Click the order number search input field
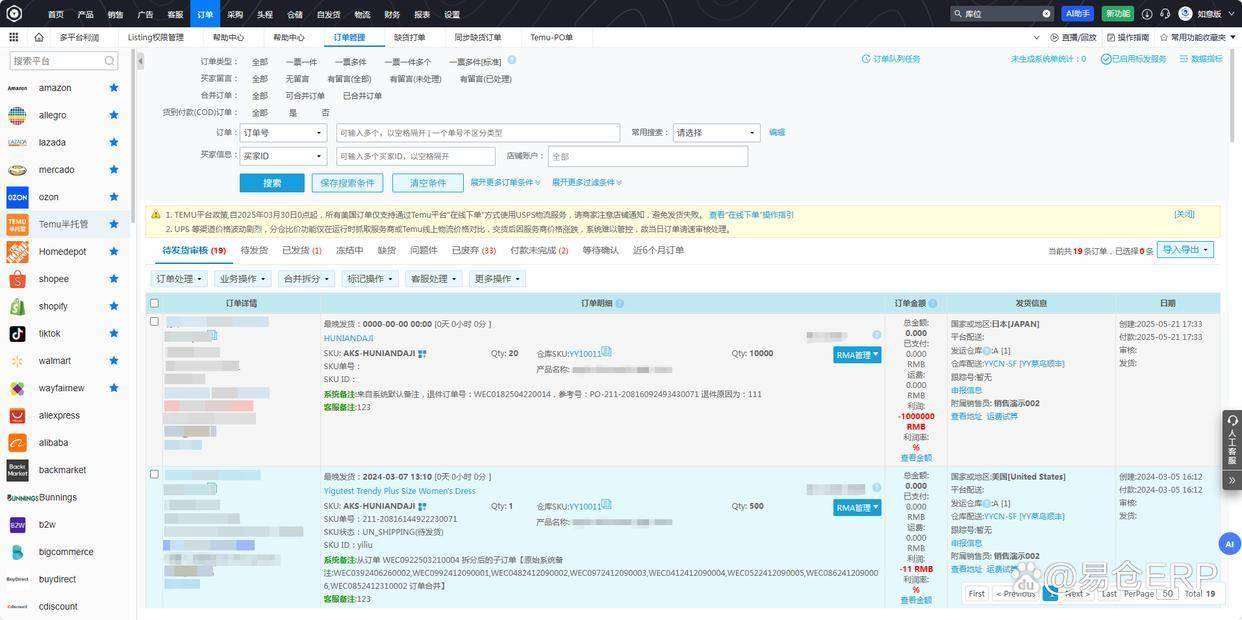 (x=478, y=130)
